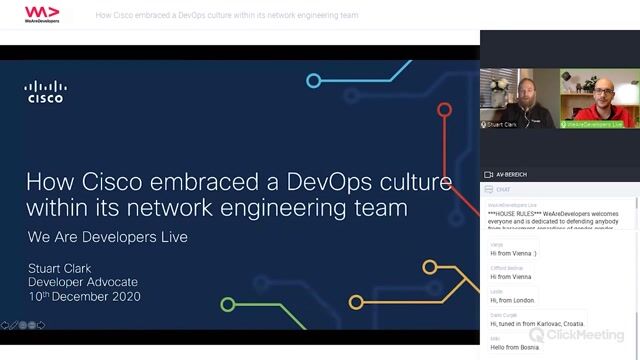Click the WeAreDevelopers logo
The width and height of the screenshot is (640, 360).
click(x=42, y=15)
